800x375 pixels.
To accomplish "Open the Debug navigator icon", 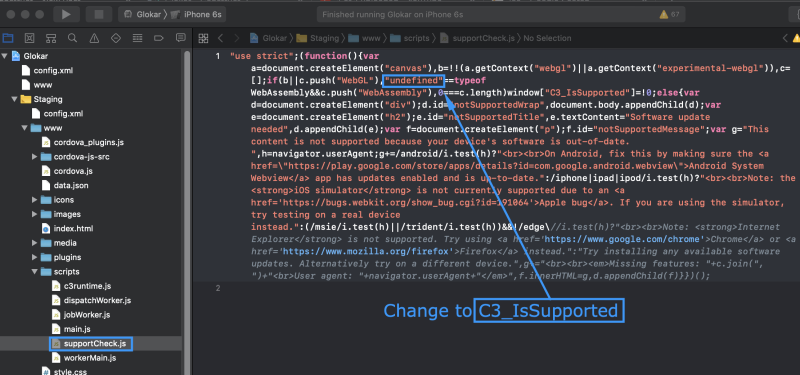I will (137, 38).
